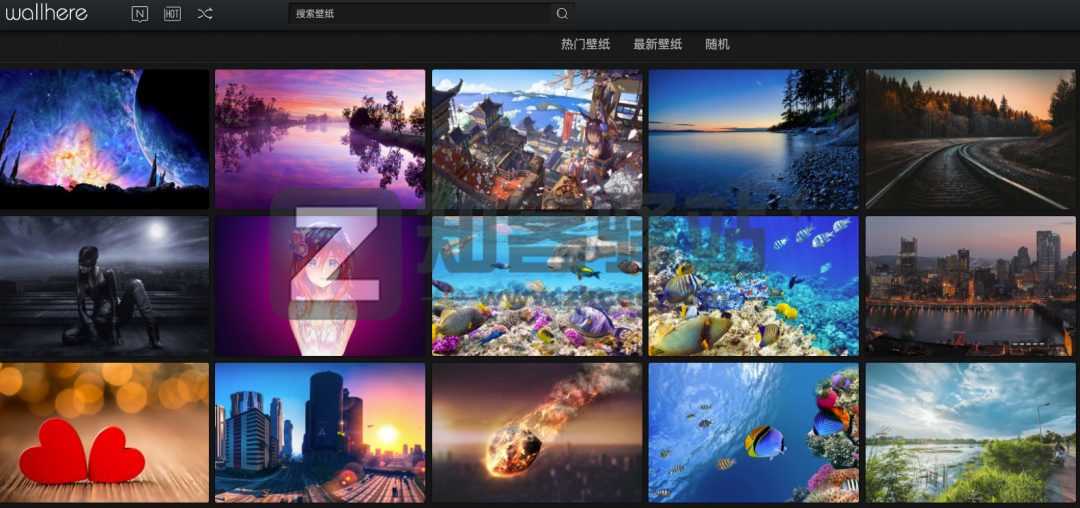Open the two red hearts wallpaper
The width and height of the screenshot is (1080, 508).
coord(104,432)
